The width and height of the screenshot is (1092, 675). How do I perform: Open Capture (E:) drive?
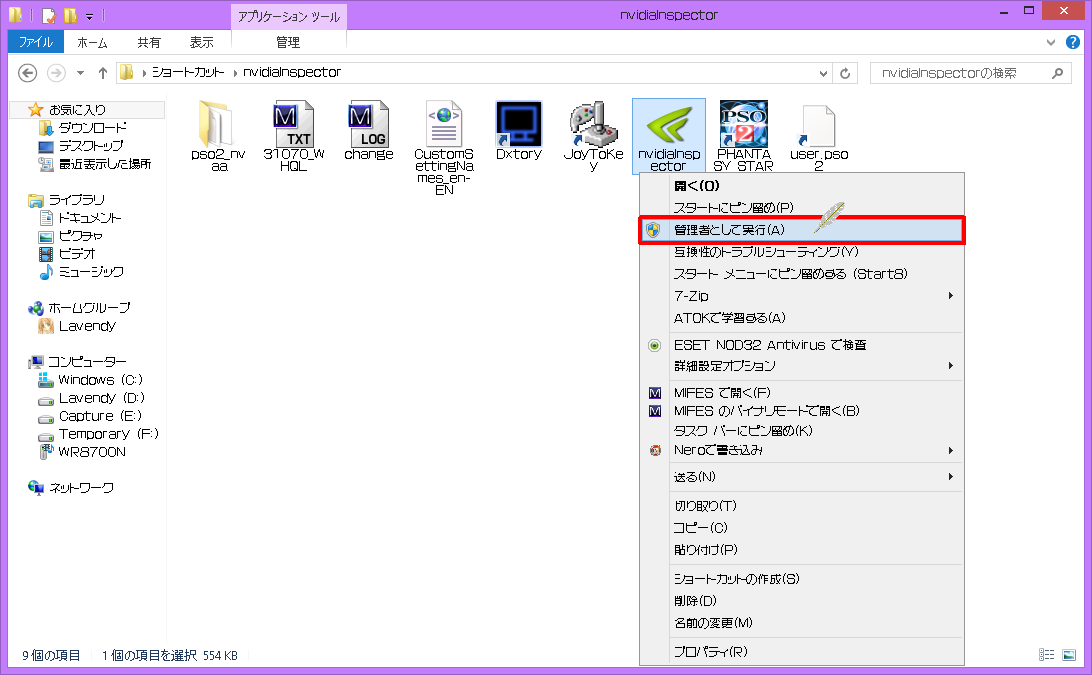coord(100,416)
